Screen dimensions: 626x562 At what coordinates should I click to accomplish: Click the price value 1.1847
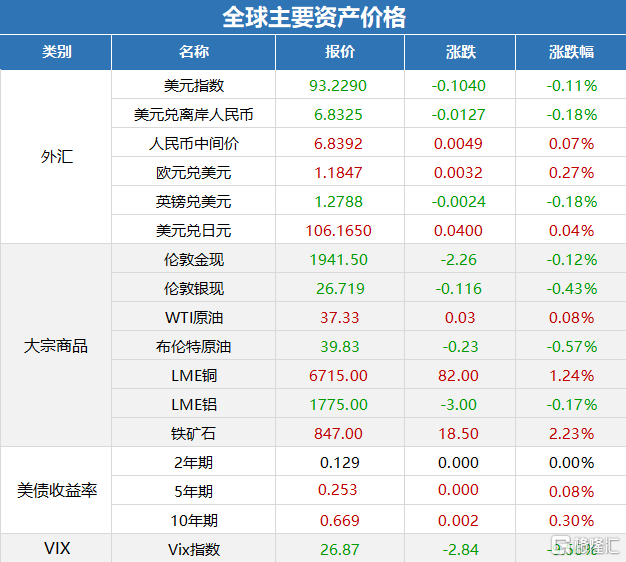tap(338, 173)
